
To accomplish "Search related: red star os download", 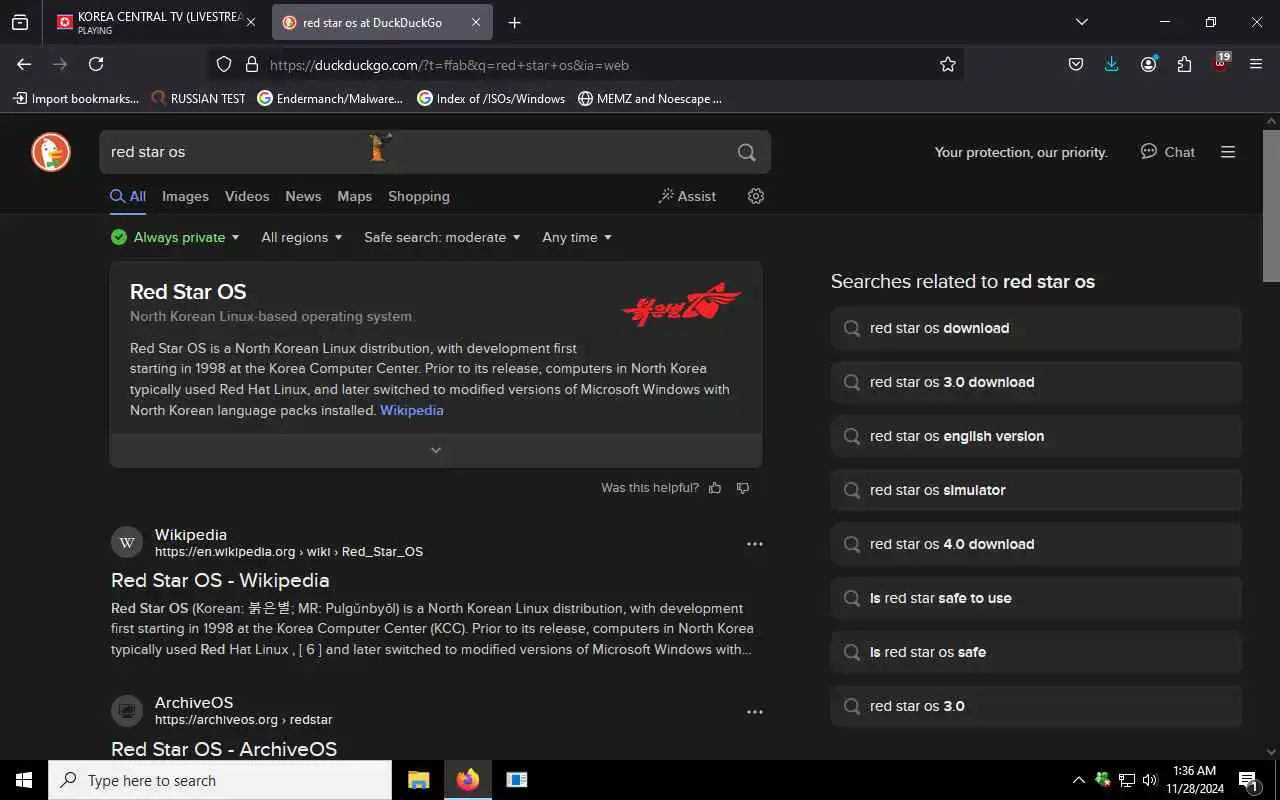I will pos(1036,328).
